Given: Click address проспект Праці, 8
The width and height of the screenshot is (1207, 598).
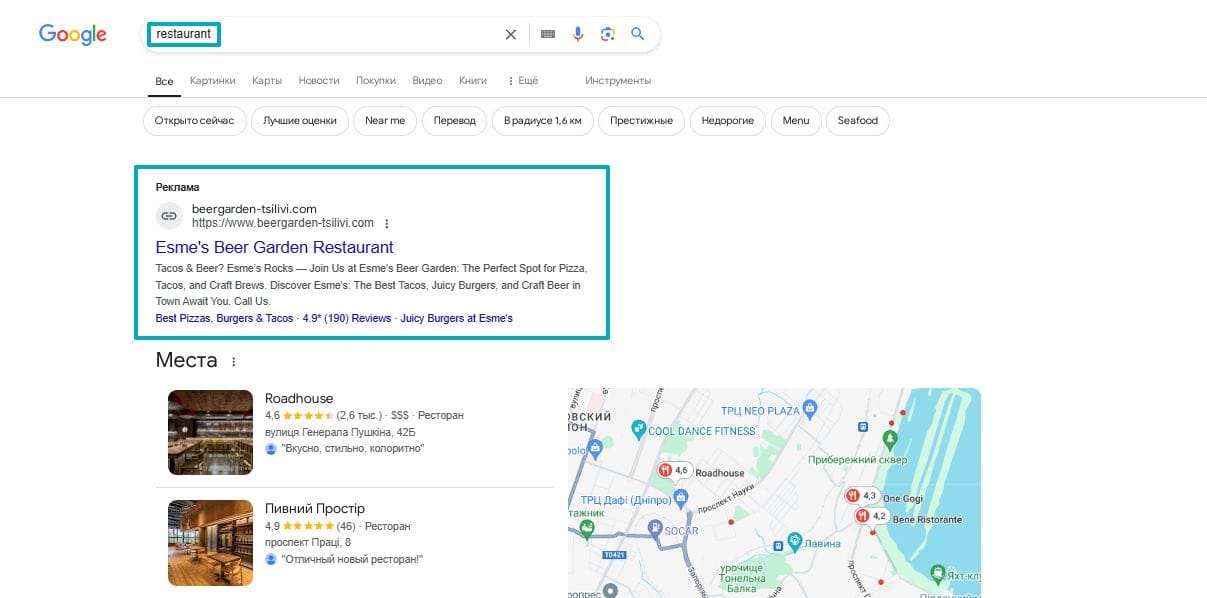Looking at the screenshot, I should (308, 542).
